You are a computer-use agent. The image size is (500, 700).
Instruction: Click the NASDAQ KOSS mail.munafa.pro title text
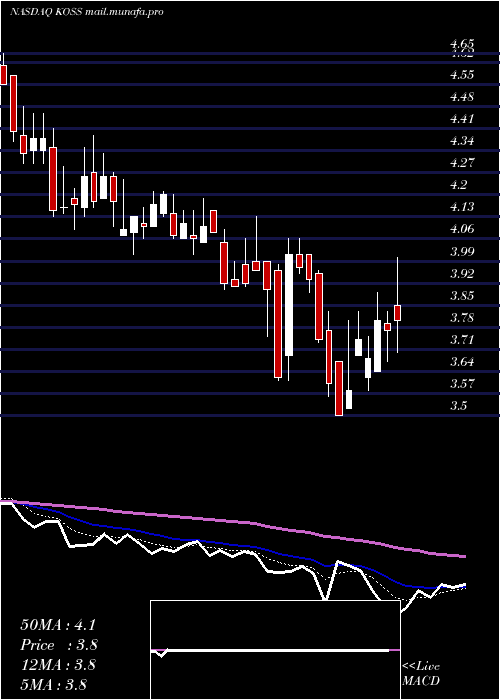86,12
